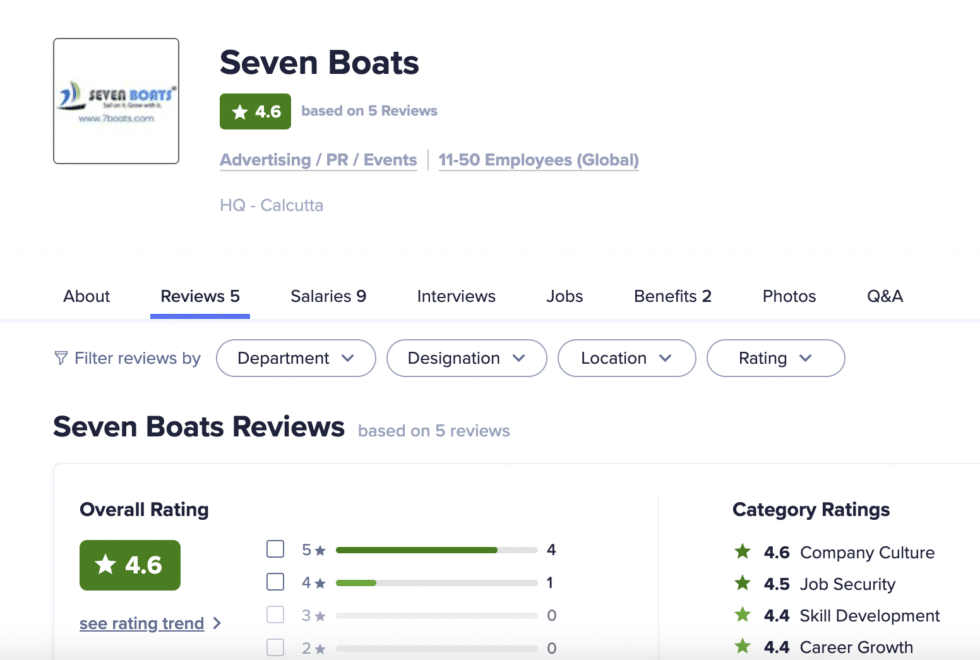Click the star icon next to Job Security rating
Viewport: 980px width, 660px height.
pyautogui.click(x=741, y=584)
